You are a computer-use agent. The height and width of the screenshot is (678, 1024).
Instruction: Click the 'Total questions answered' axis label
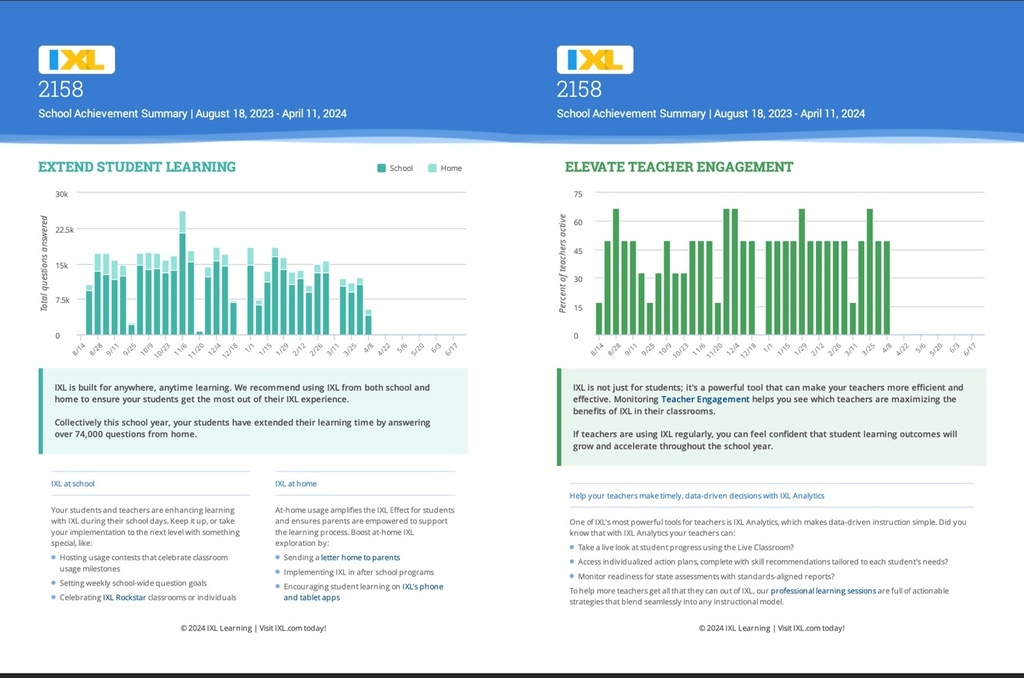pos(44,264)
